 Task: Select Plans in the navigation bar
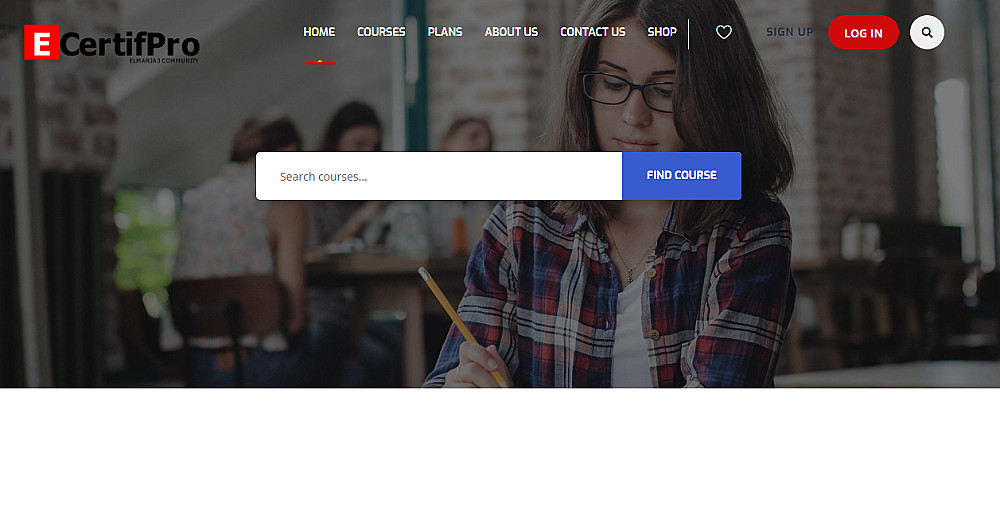pyautogui.click(x=445, y=32)
